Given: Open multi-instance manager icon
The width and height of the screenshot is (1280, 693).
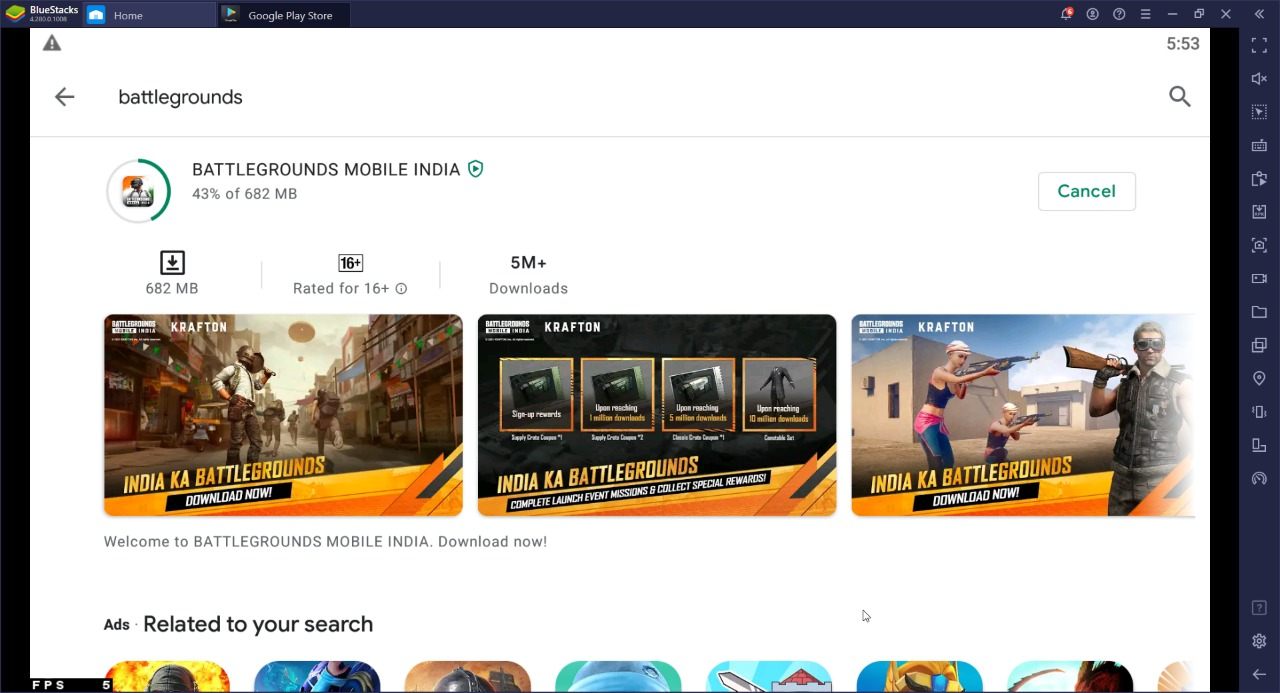Looking at the screenshot, I should pos(1259,345).
